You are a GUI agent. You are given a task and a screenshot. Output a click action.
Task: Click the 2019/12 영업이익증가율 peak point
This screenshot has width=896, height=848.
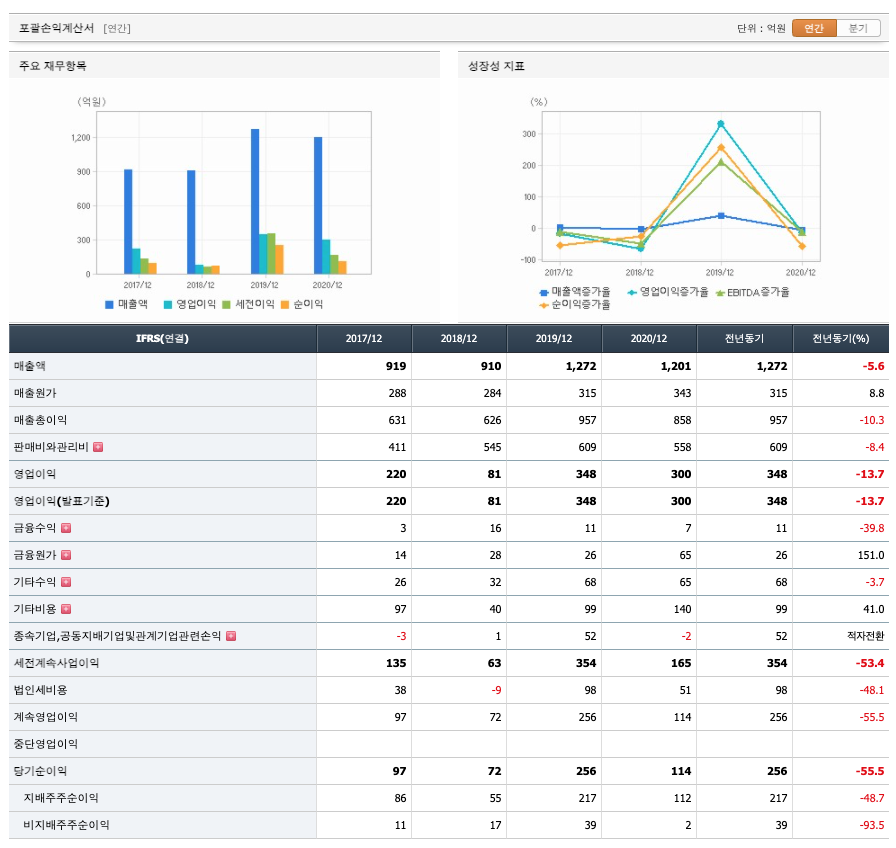pyautogui.click(x=721, y=123)
